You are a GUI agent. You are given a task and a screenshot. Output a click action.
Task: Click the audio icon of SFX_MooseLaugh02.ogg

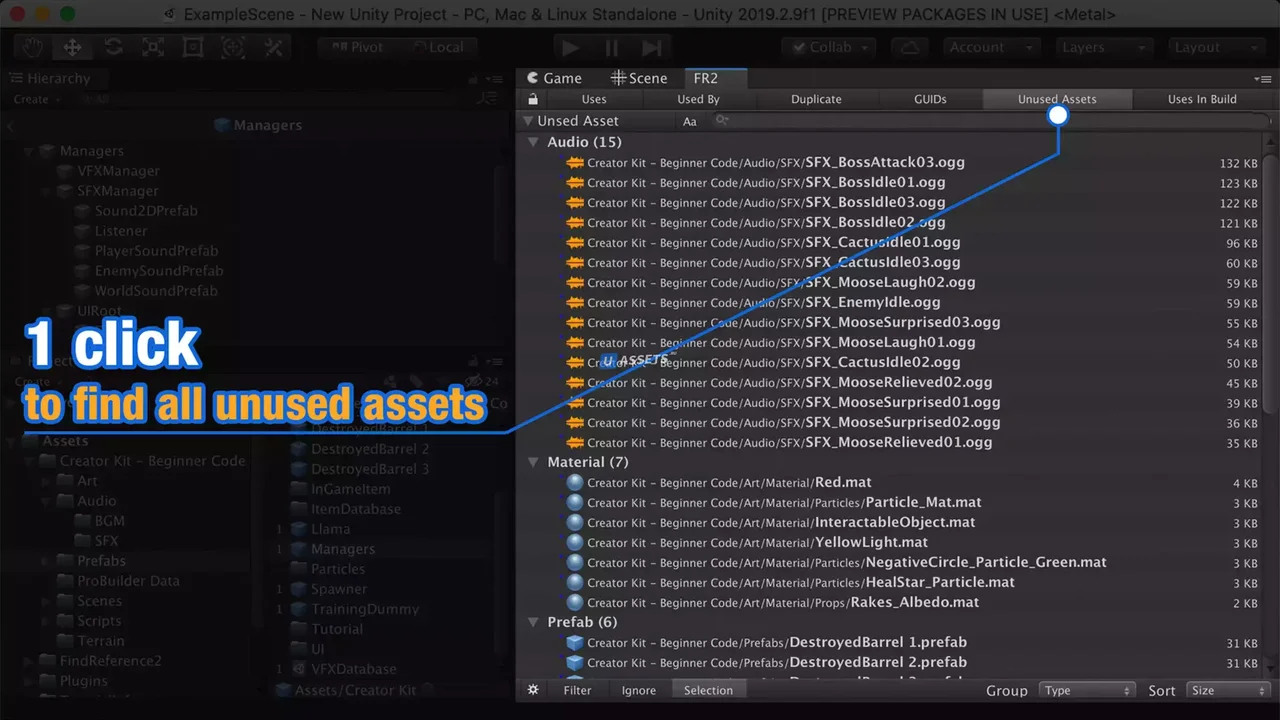(575, 282)
